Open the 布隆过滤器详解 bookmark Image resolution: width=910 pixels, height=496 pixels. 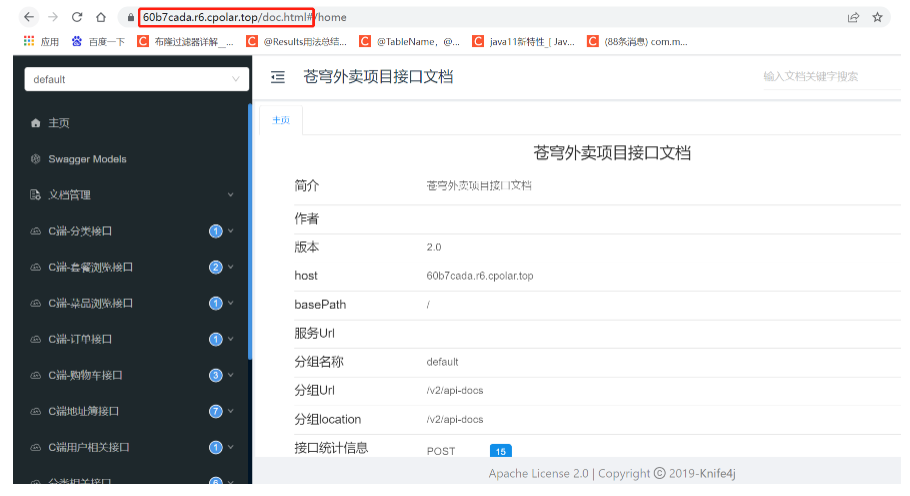(185, 42)
